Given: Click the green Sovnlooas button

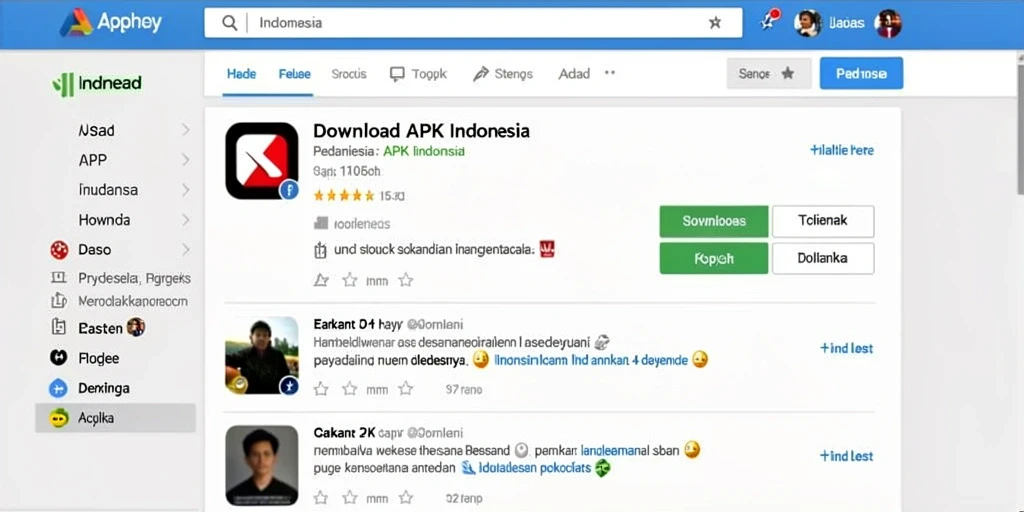Looking at the screenshot, I should pyautogui.click(x=714, y=221).
